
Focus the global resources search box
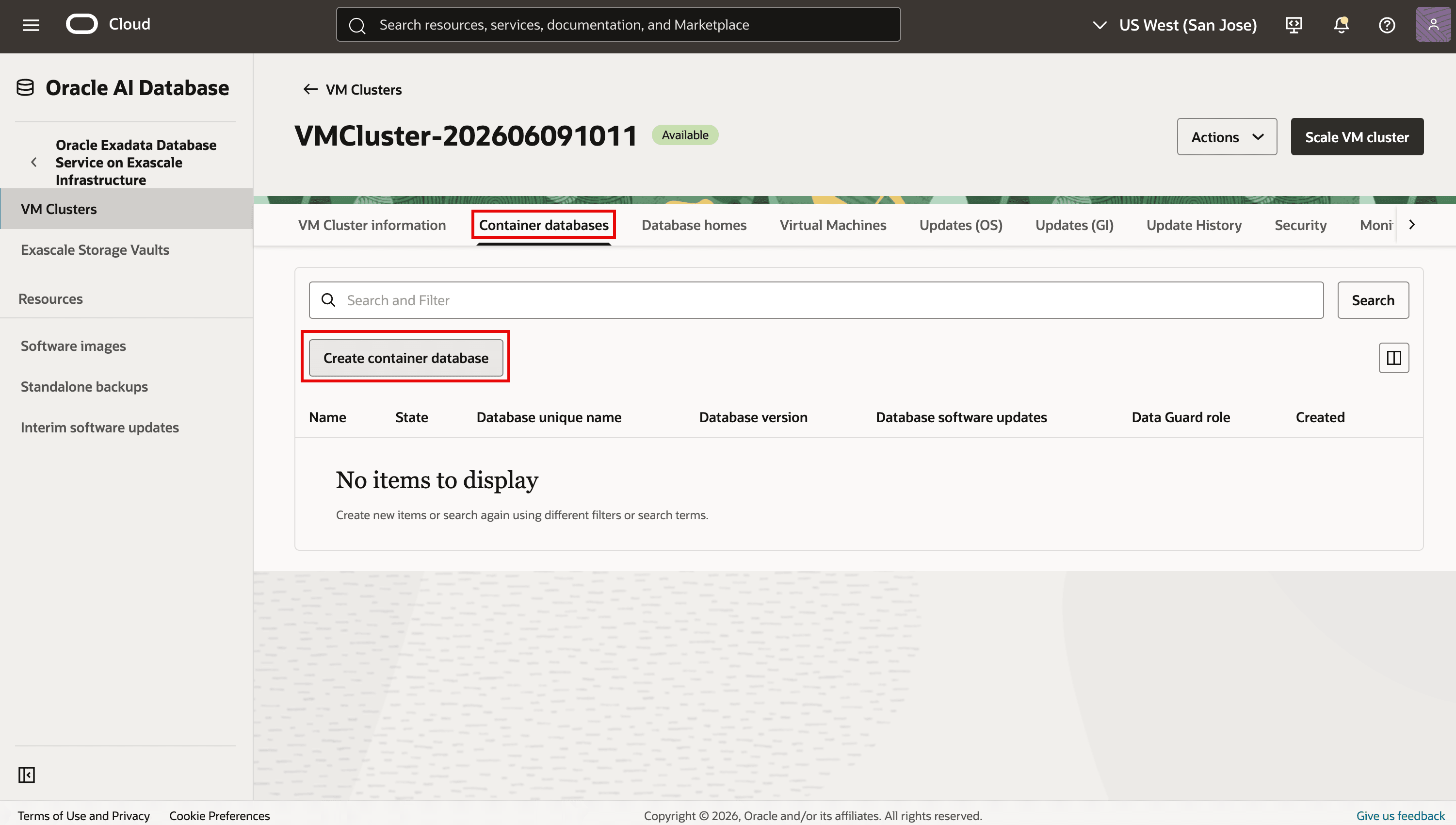click(x=618, y=24)
